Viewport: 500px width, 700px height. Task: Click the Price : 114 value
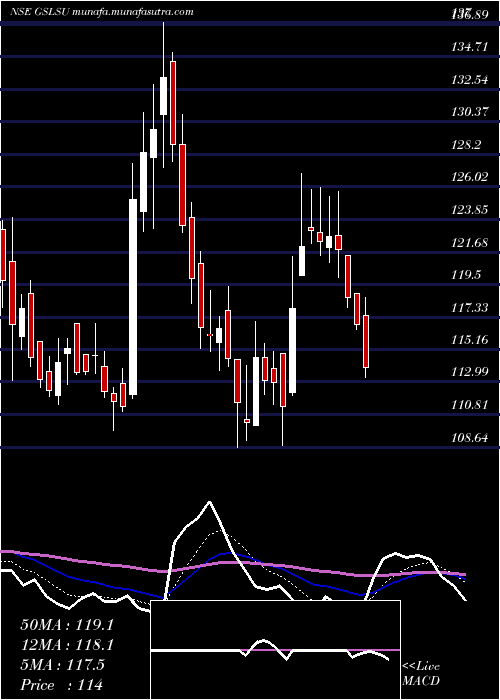coord(62,685)
